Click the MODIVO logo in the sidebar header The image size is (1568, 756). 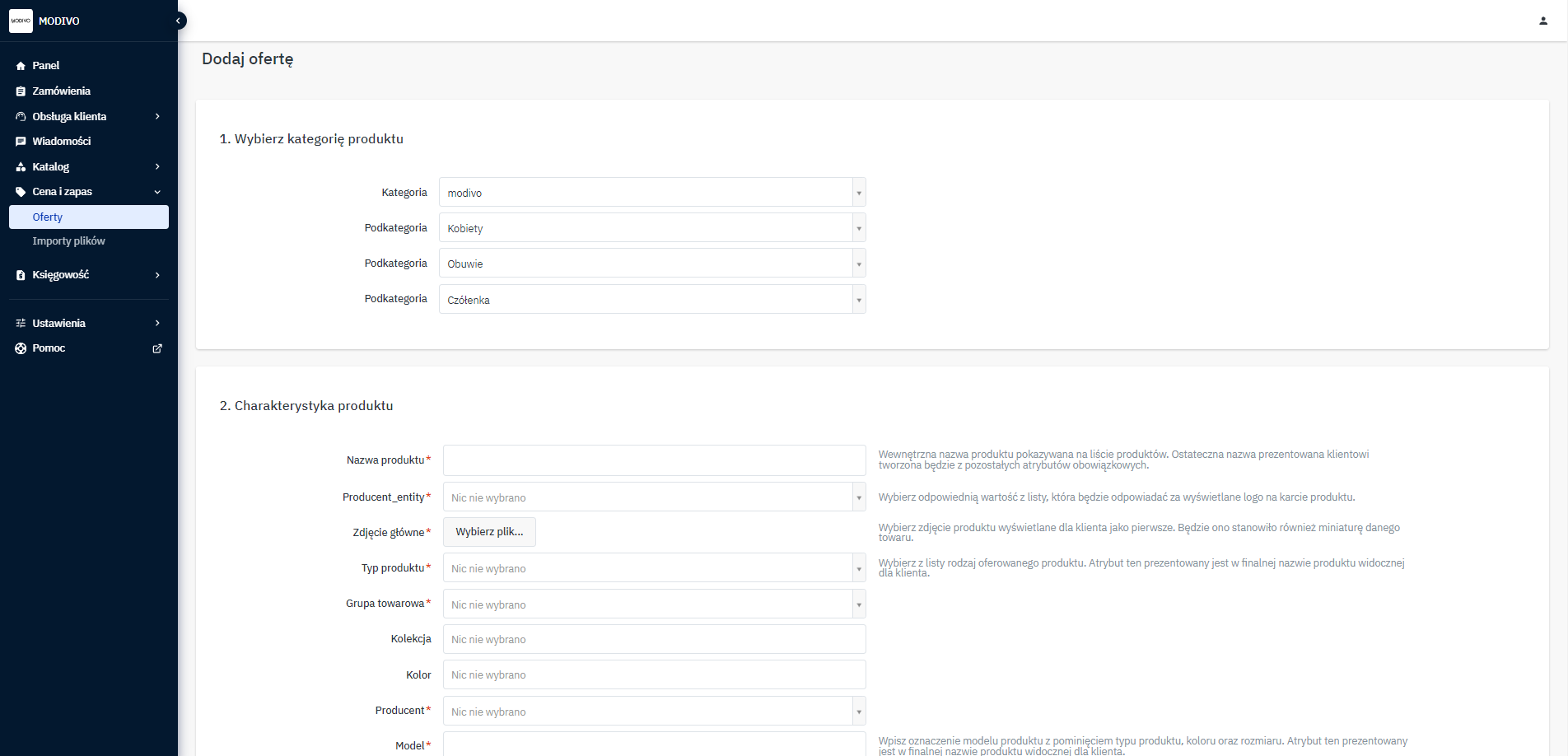pos(21,21)
